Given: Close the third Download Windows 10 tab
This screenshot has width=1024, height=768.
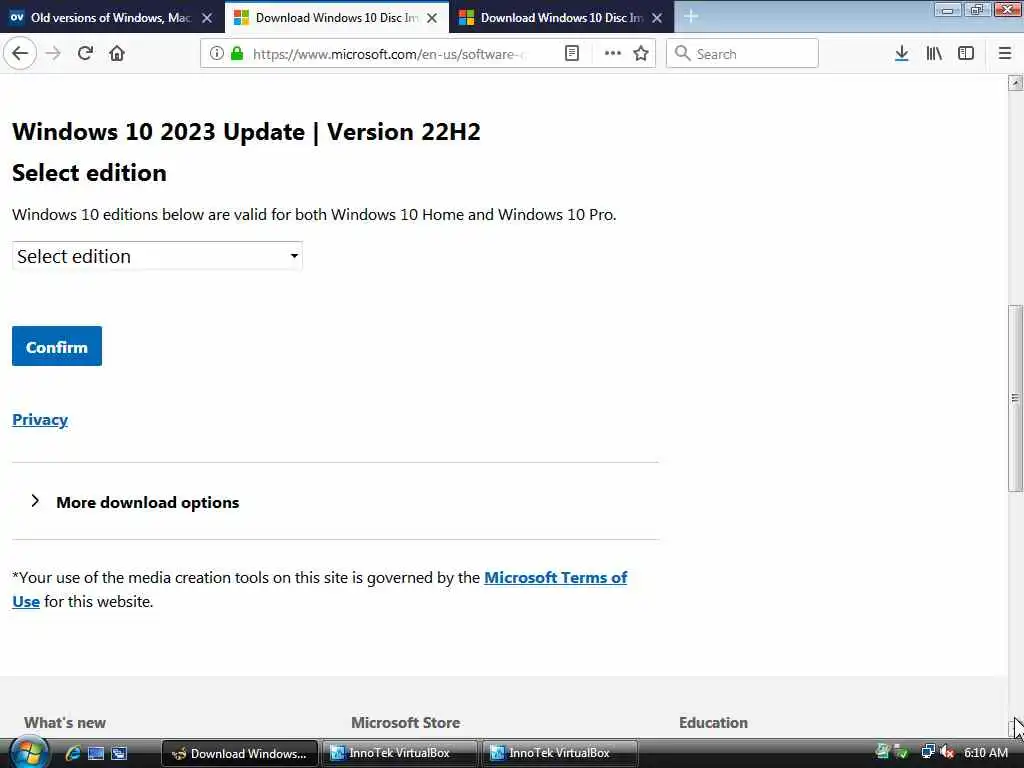Looking at the screenshot, I should [658, 18].
